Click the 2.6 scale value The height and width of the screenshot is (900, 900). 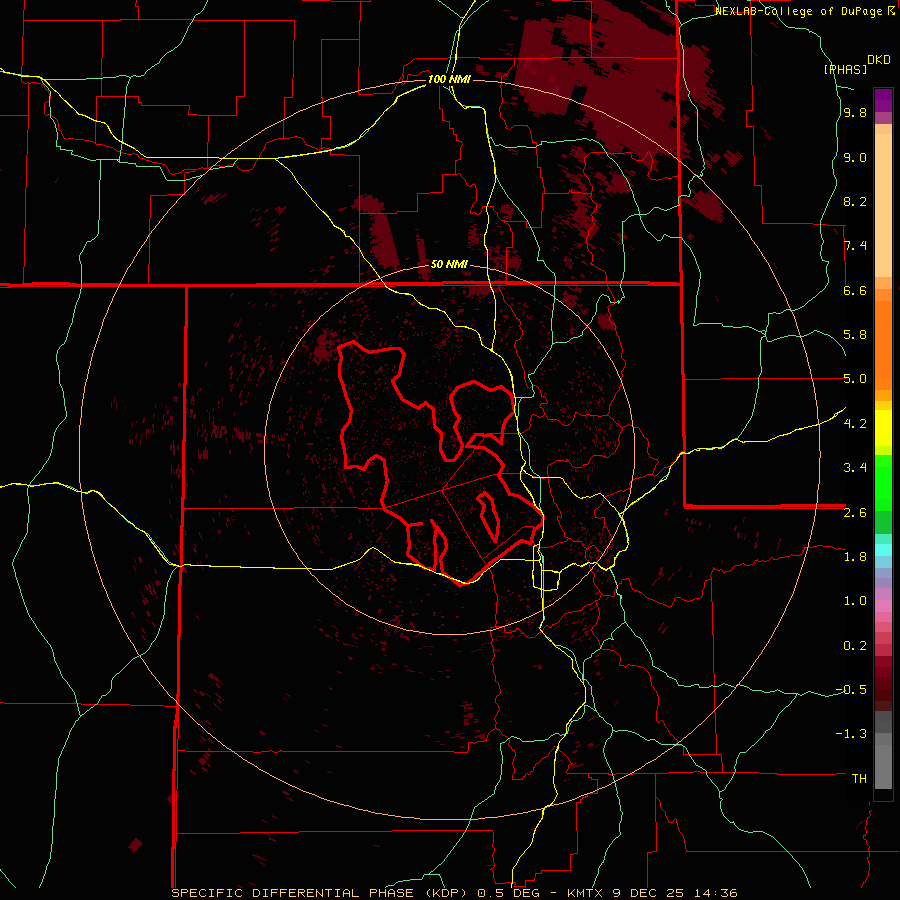tap(855, 513)
